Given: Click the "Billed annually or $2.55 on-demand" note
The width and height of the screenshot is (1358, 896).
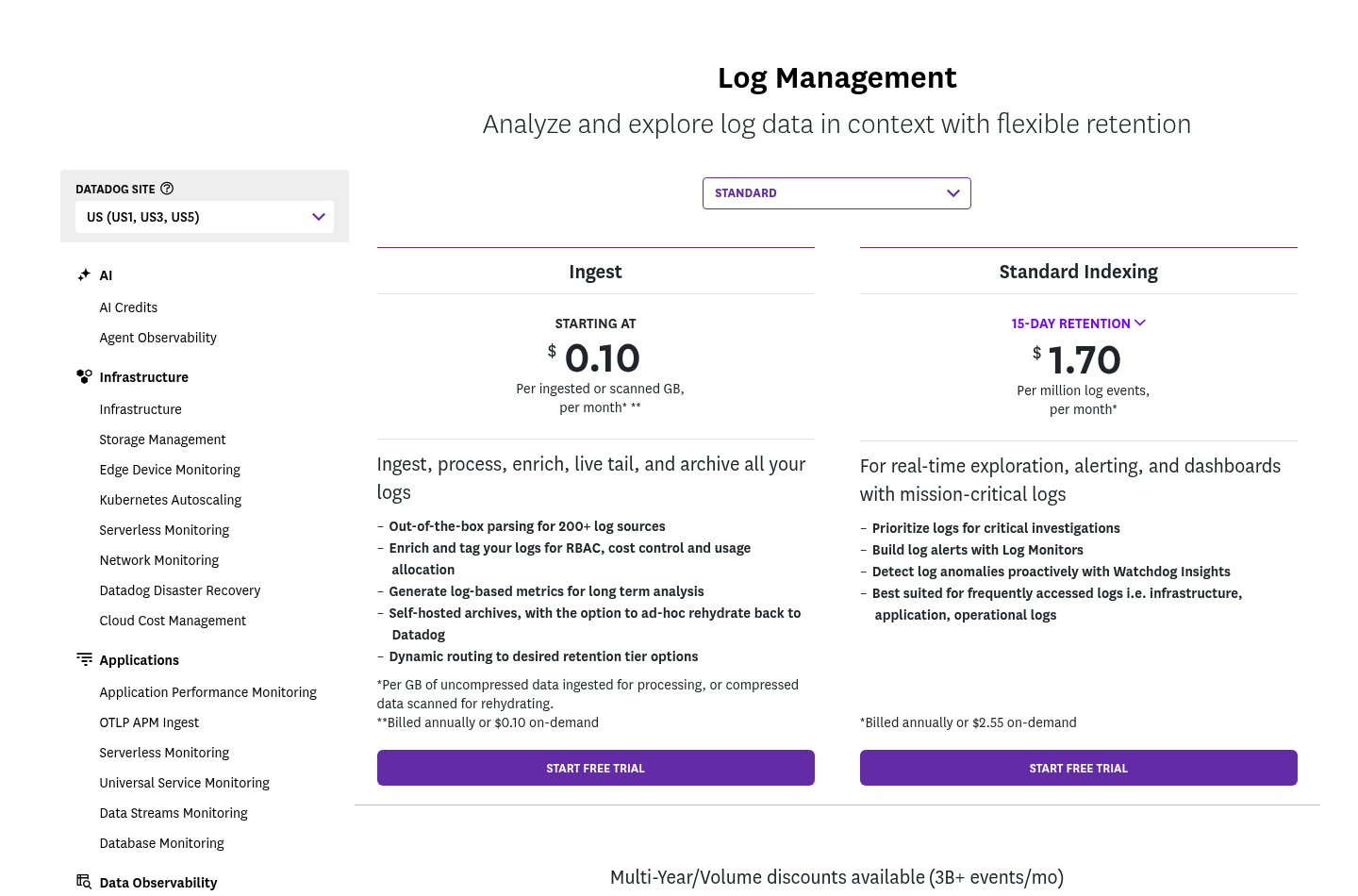Looking at the screenshot, I should coord(969,722).
